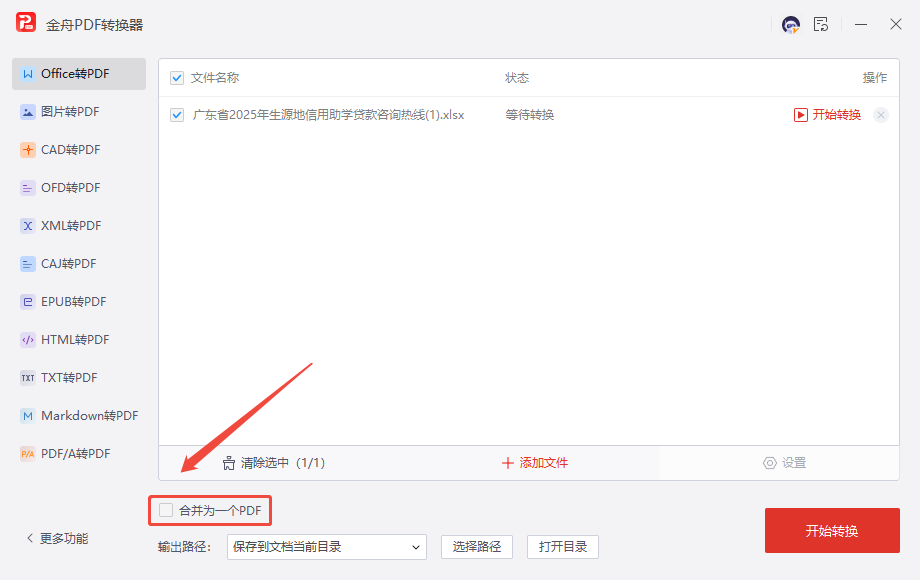Open the Office转PDF converter
The width and height of the screenshot is (920, 580).
pyautogui.click(x=79, y=74)
